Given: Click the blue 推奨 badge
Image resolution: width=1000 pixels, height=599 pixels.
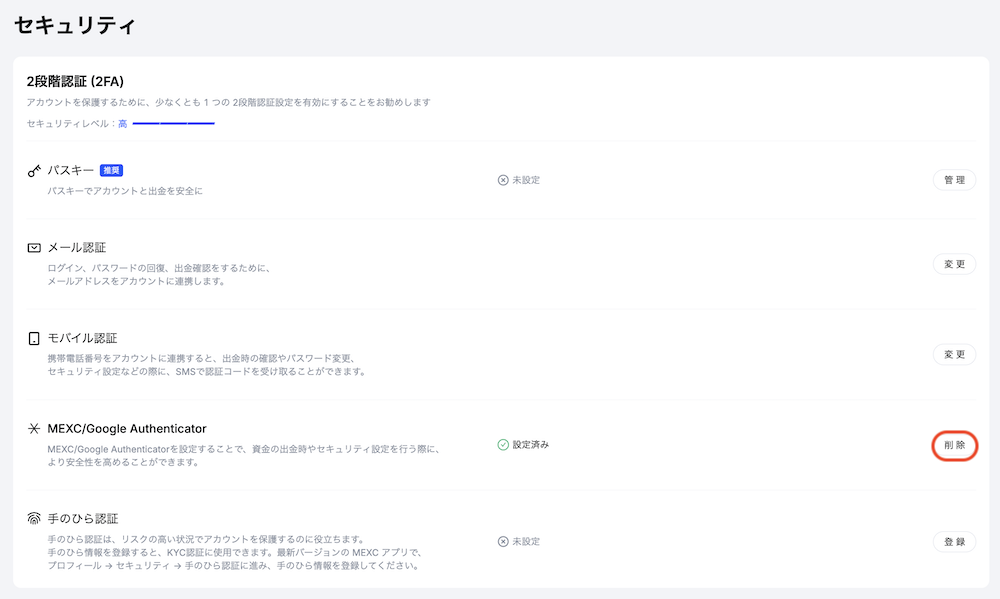Looking at the screenshot, I should point(113,169).
